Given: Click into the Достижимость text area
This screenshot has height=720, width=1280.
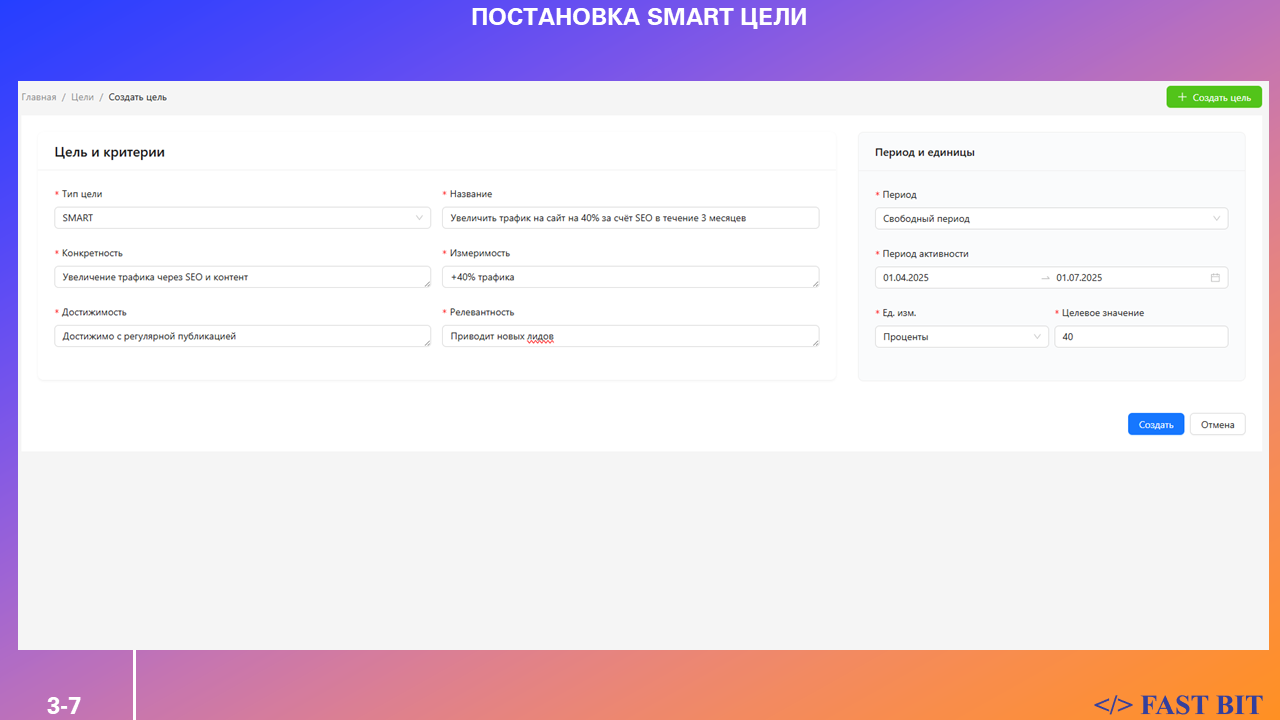Looking at the screenshot, I should (243, 336).
